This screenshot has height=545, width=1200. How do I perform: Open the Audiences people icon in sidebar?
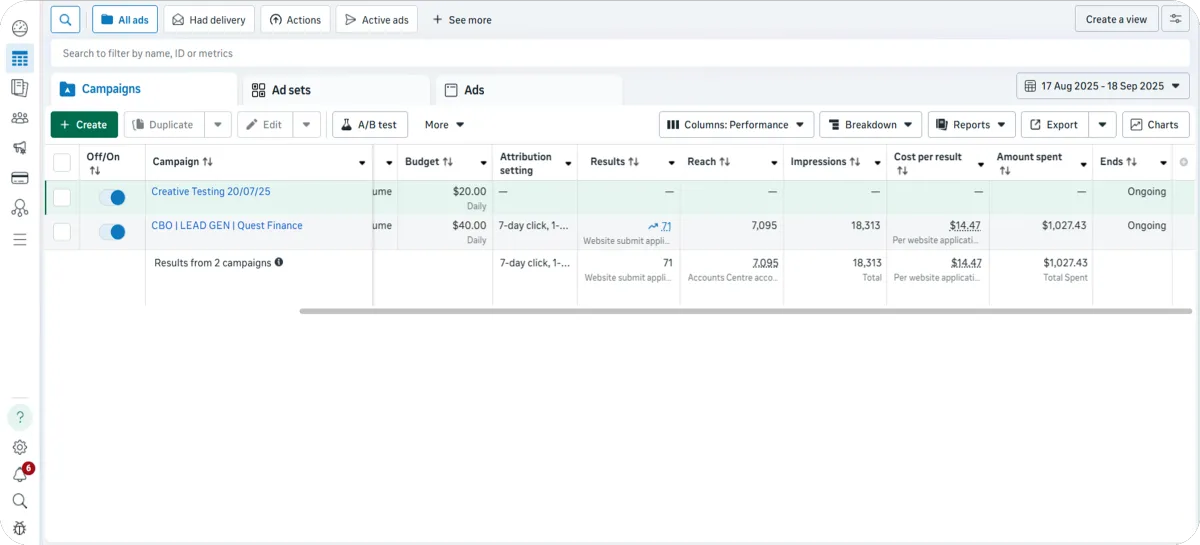tap(19, 118)
